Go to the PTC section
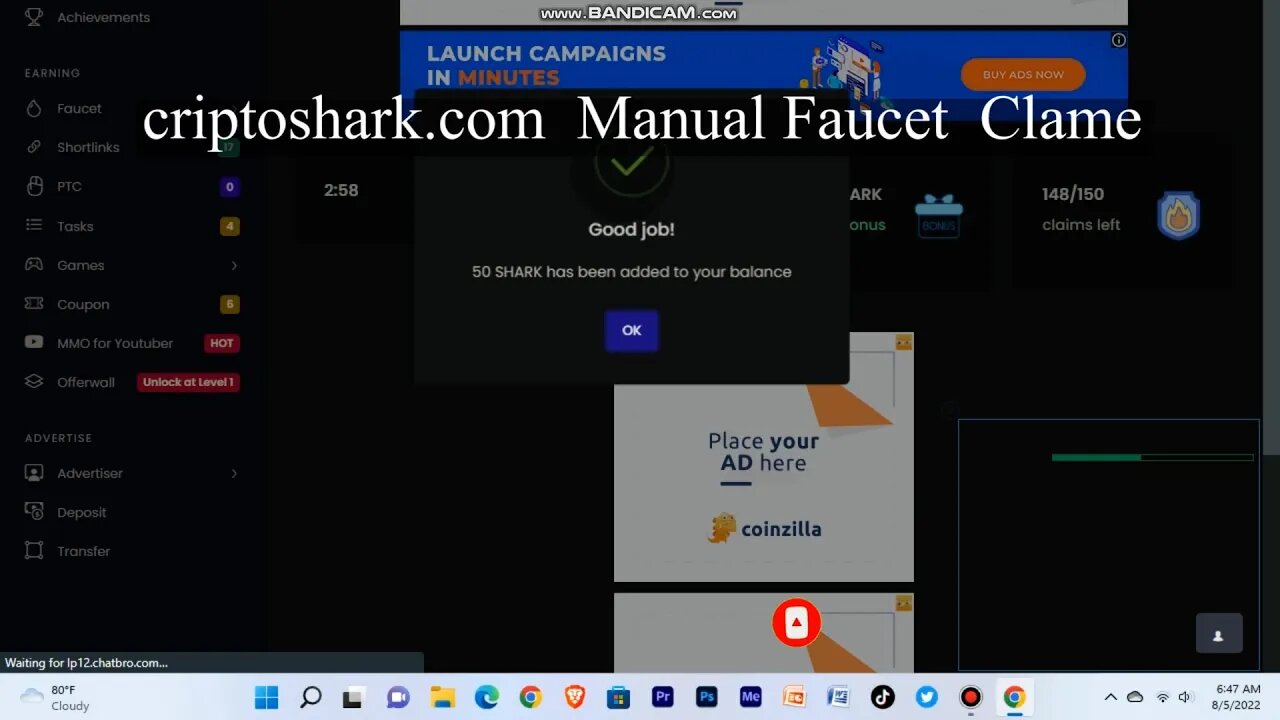Image resolution: width=1280 pixels, height=720 pixels. tap(69, 186)
